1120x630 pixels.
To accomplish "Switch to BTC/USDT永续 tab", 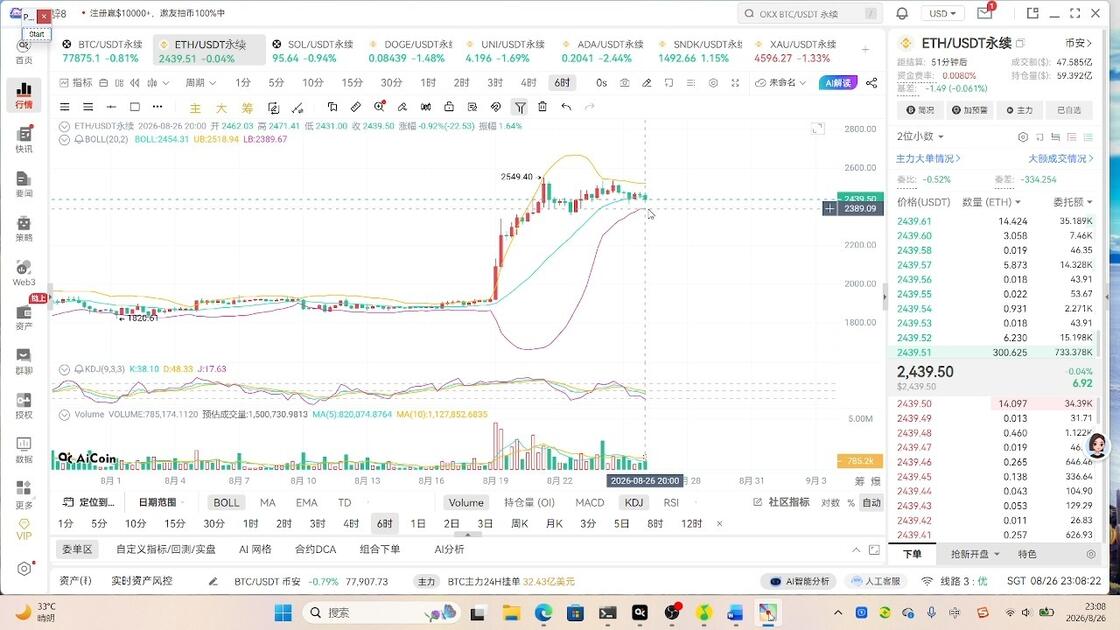I will [x=102, y=51].
